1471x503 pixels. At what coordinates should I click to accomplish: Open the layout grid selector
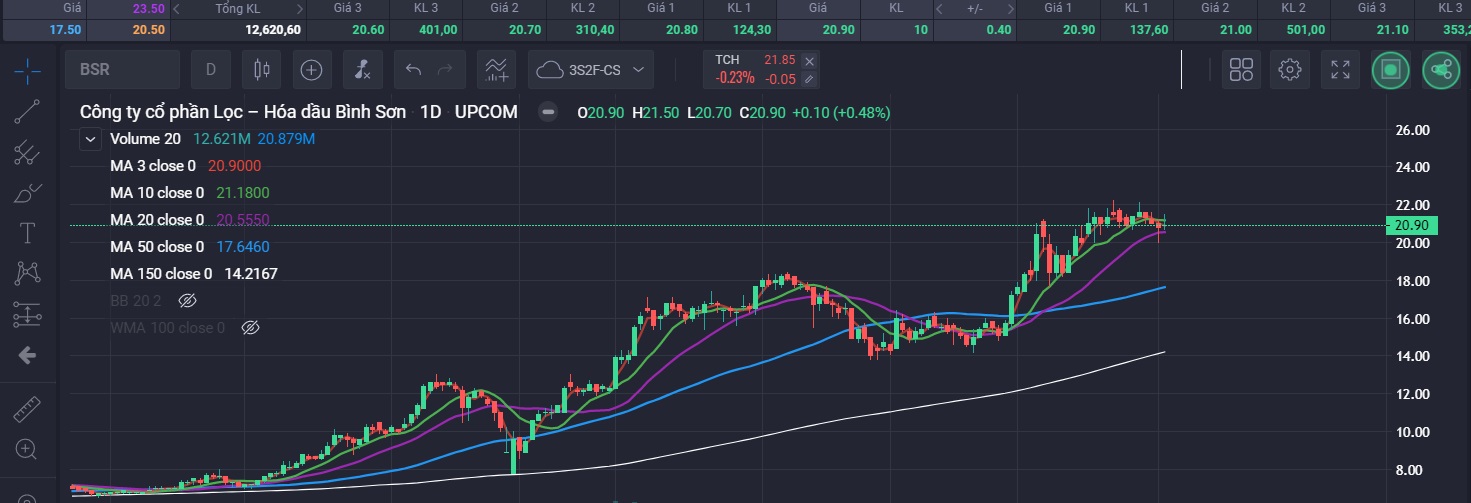pyautogui.click(x=1241, y=70)
